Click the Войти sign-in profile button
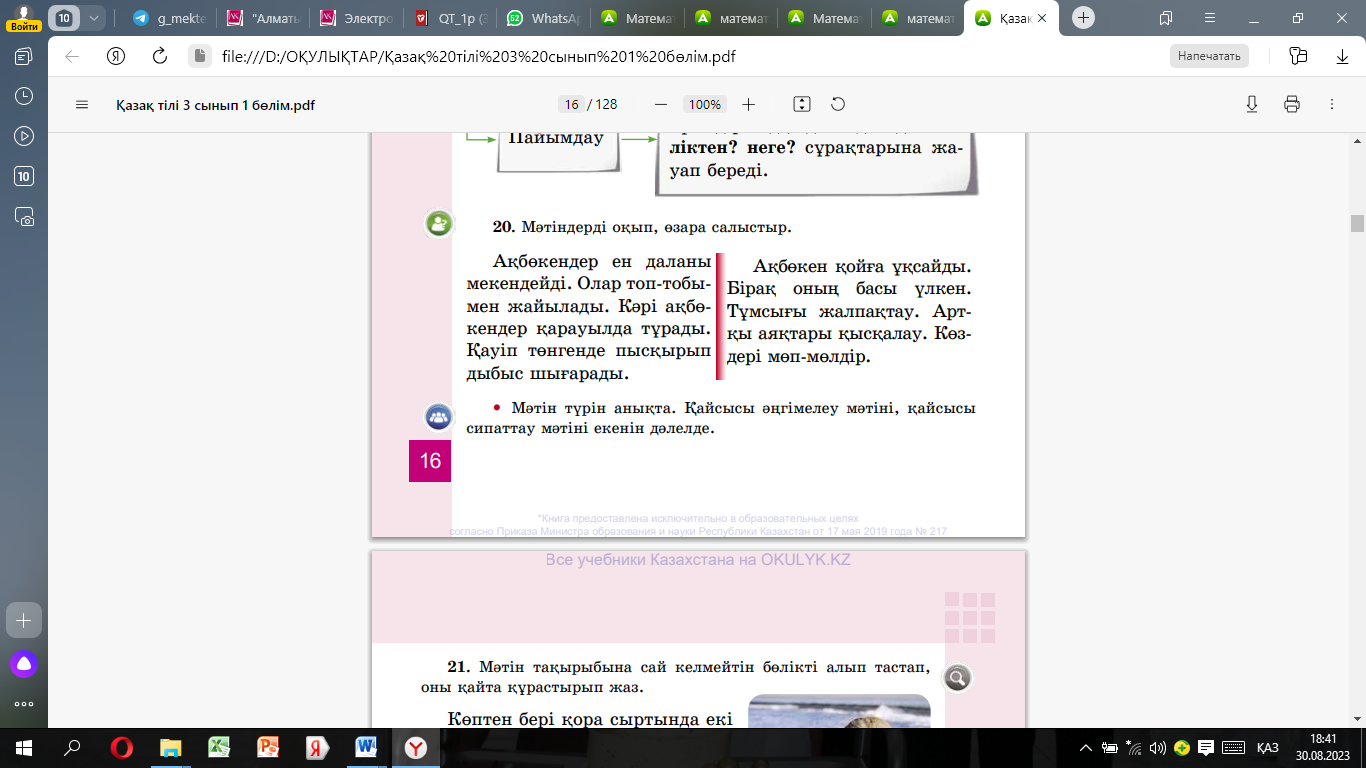 pyautogui.click(x=24, y=19)
